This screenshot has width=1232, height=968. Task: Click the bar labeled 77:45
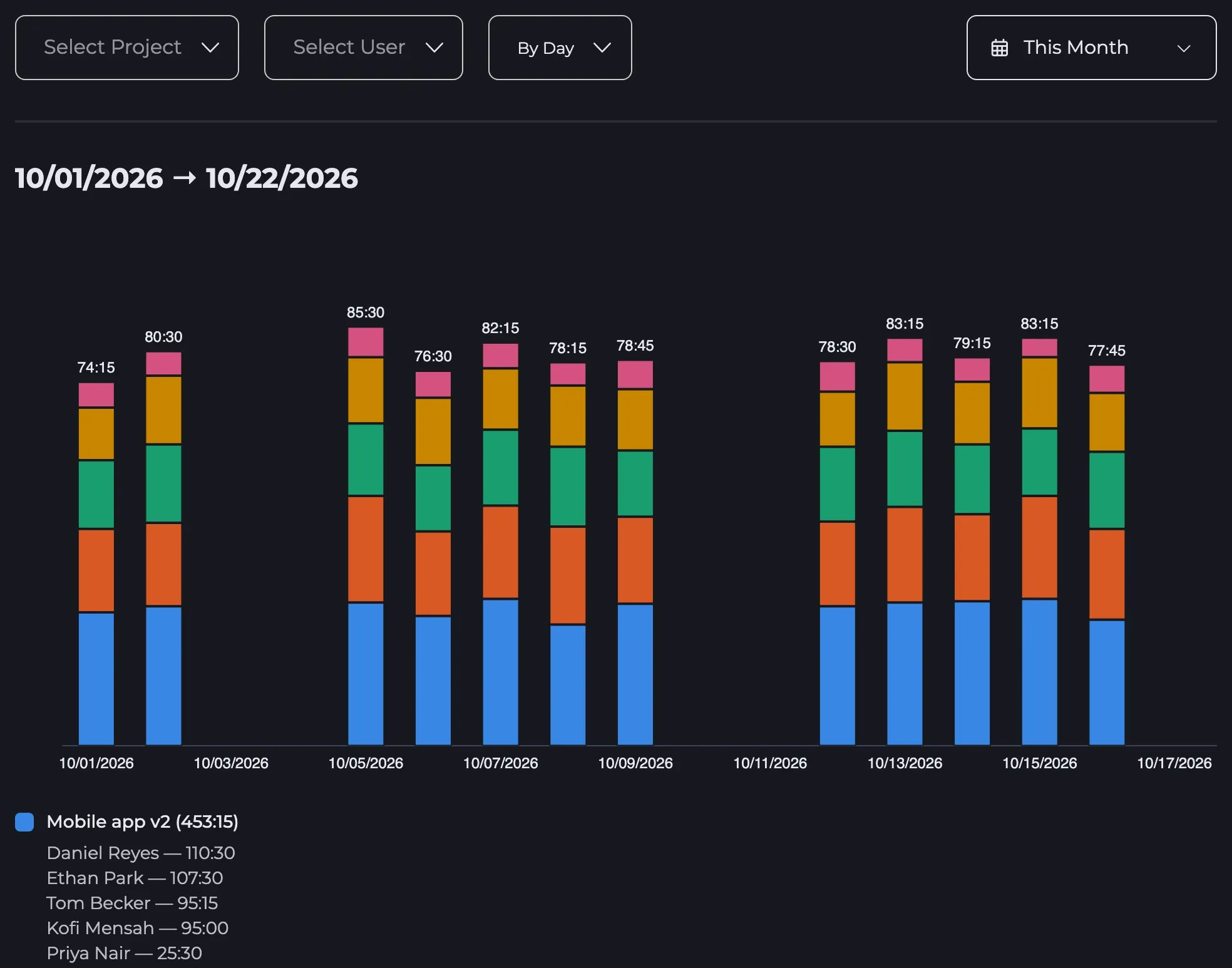click(x=1107, y=555)
